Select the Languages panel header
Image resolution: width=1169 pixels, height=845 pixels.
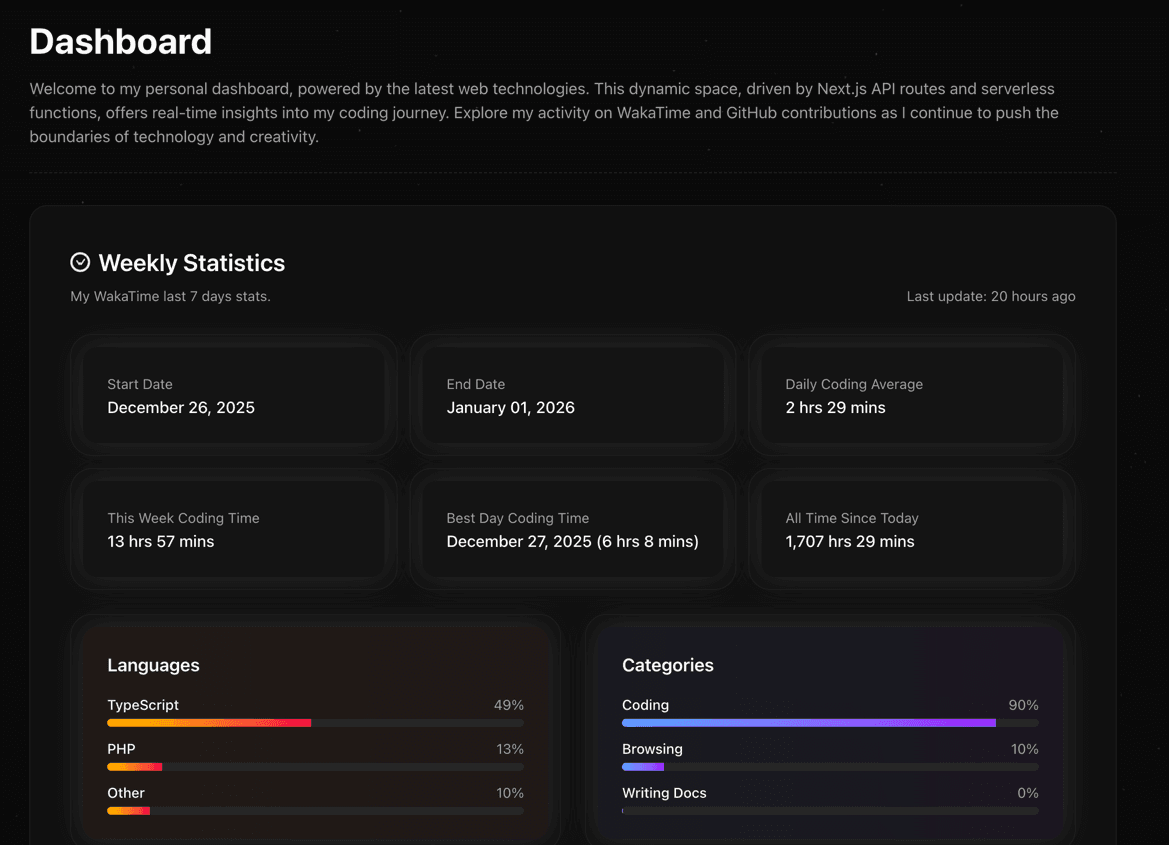[x=153, y=665]
